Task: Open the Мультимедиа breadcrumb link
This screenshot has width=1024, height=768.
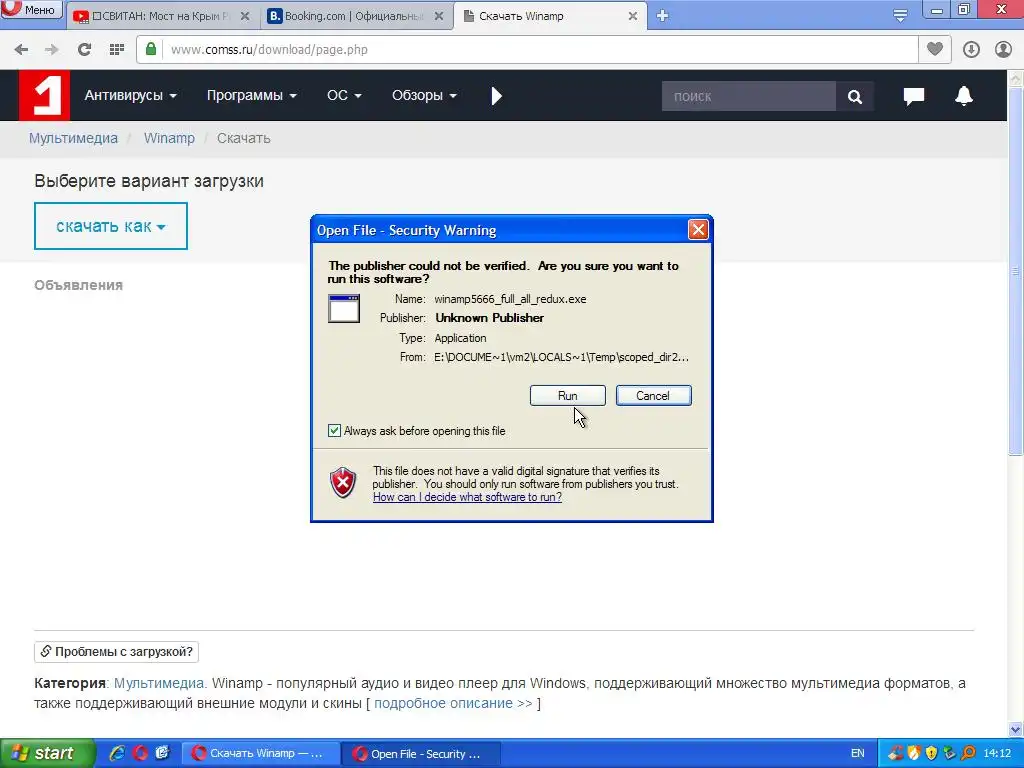Action: [73, 138]
